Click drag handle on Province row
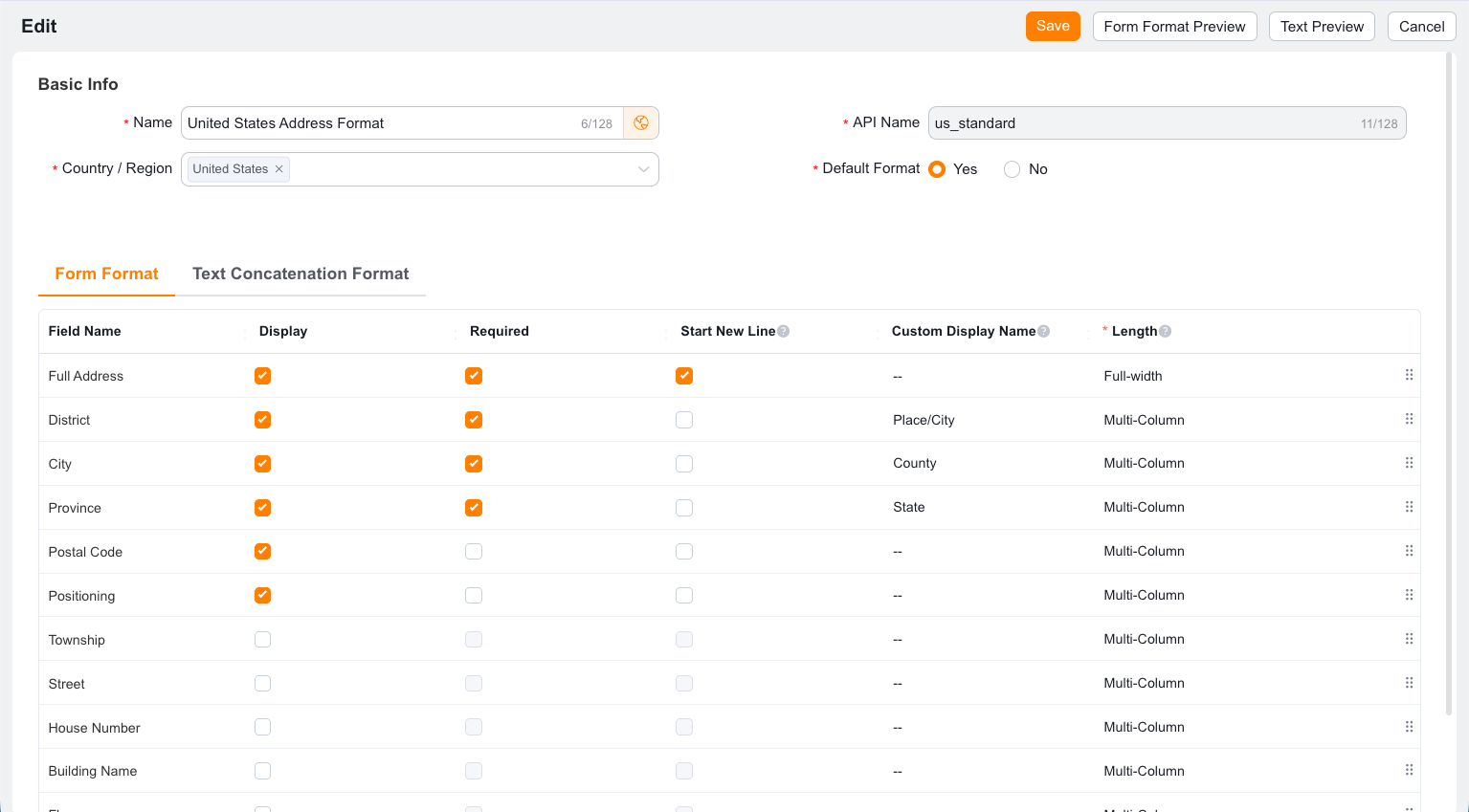 pyautogui.click(x=1409, y=507)
